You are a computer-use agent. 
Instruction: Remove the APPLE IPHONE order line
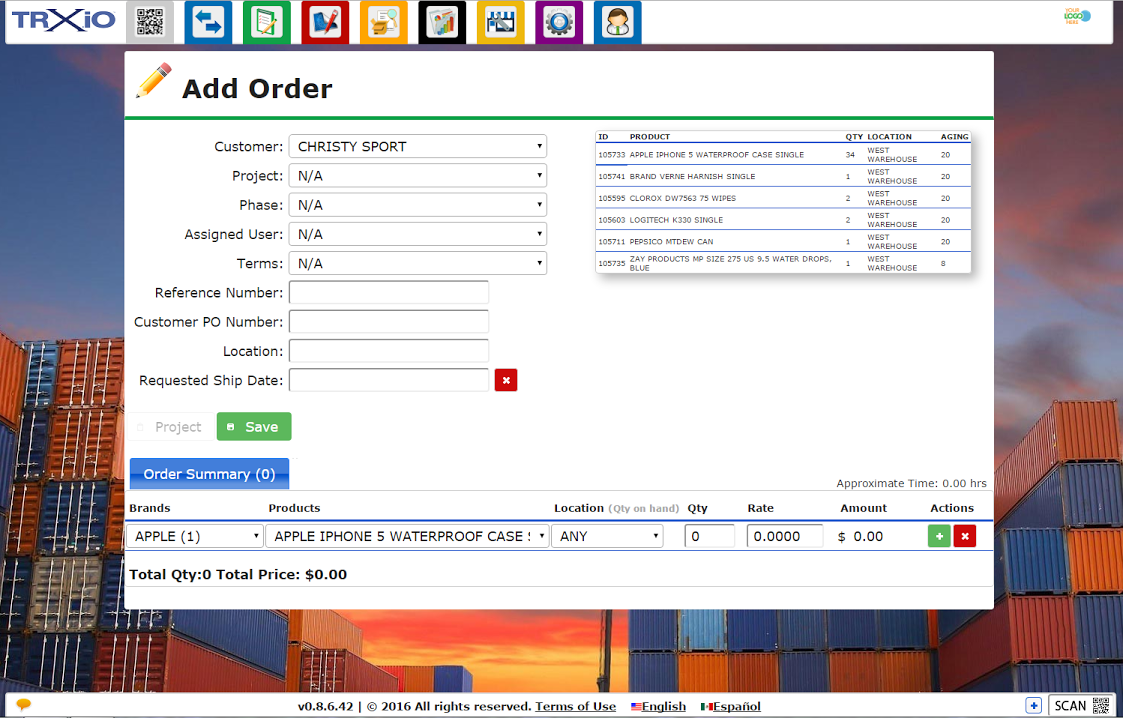[964, 535]
